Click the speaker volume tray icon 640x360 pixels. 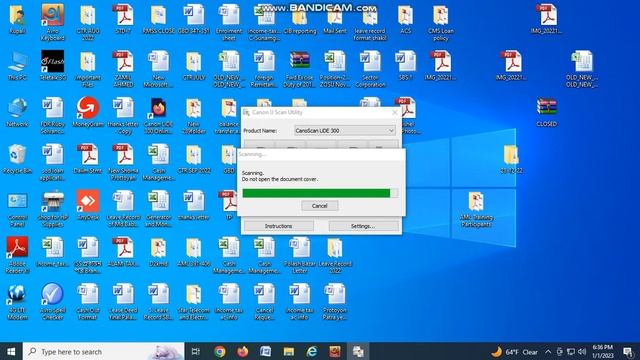582,351
